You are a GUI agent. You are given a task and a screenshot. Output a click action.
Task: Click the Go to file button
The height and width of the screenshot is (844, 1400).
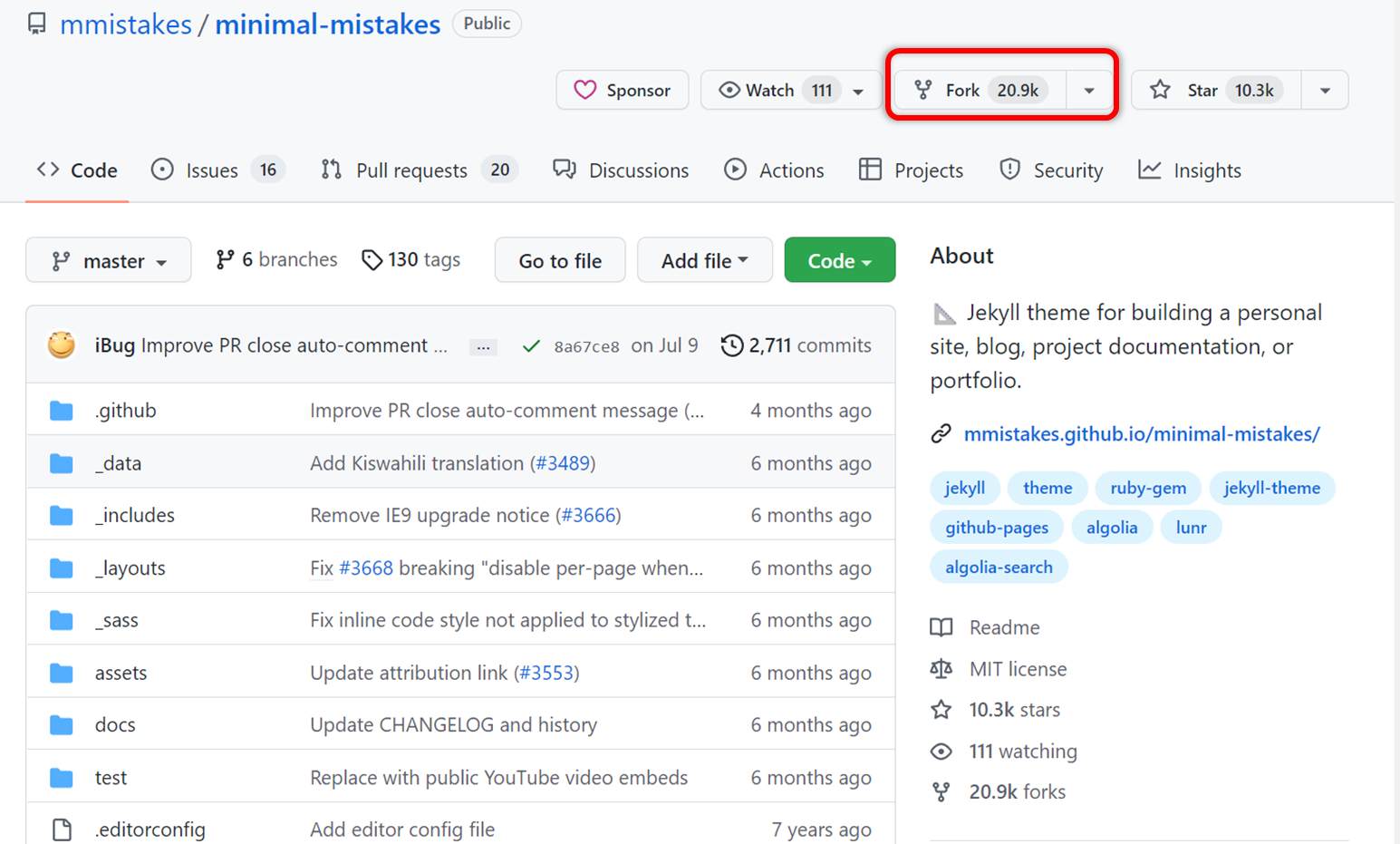560,260
